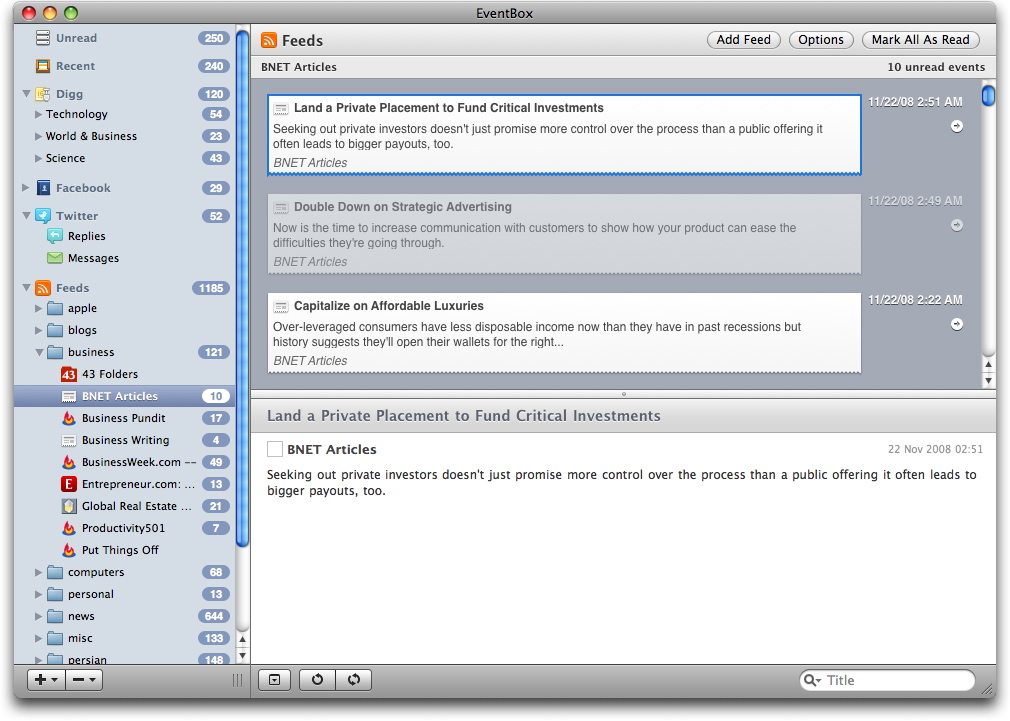Viewport: 1010px width, 721px height.
Task: Open the remove (−) dropdown menu
Action: (x=84, y=680)
